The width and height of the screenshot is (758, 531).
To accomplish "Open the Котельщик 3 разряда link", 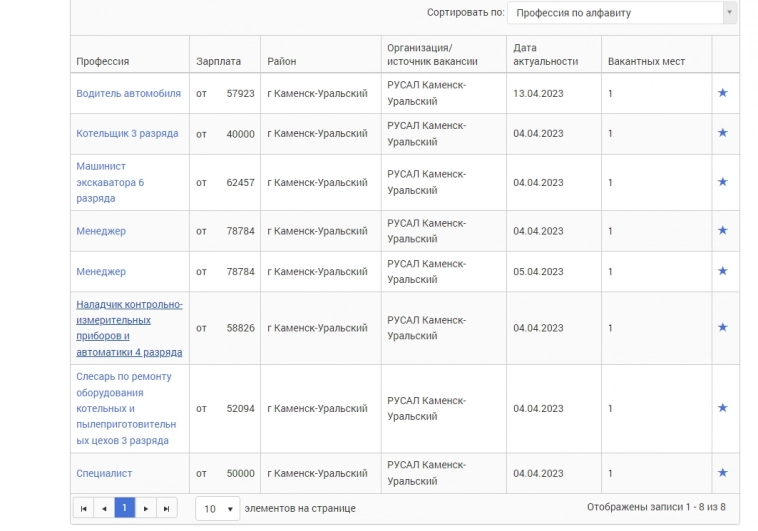I will (x=127, y=133).
